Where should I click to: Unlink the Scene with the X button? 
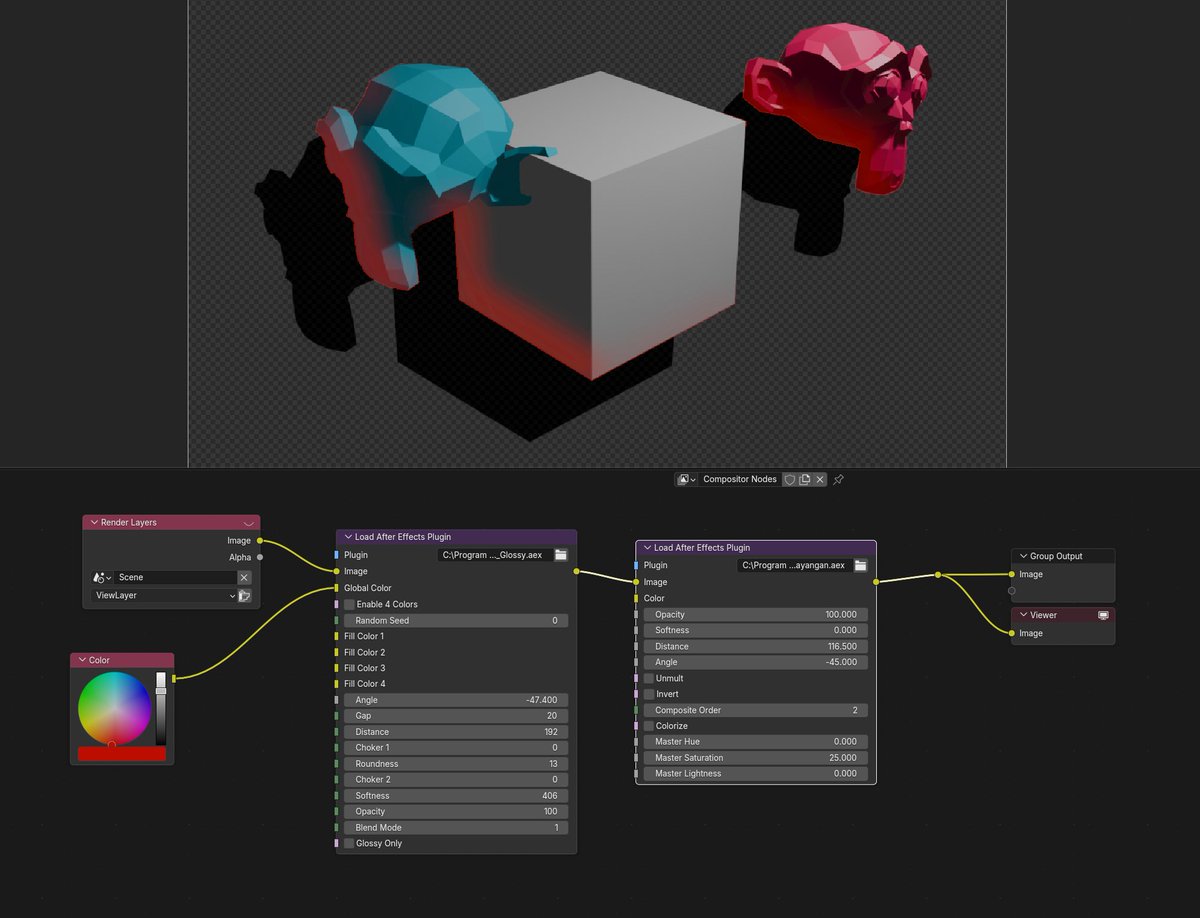click(243, 577)
